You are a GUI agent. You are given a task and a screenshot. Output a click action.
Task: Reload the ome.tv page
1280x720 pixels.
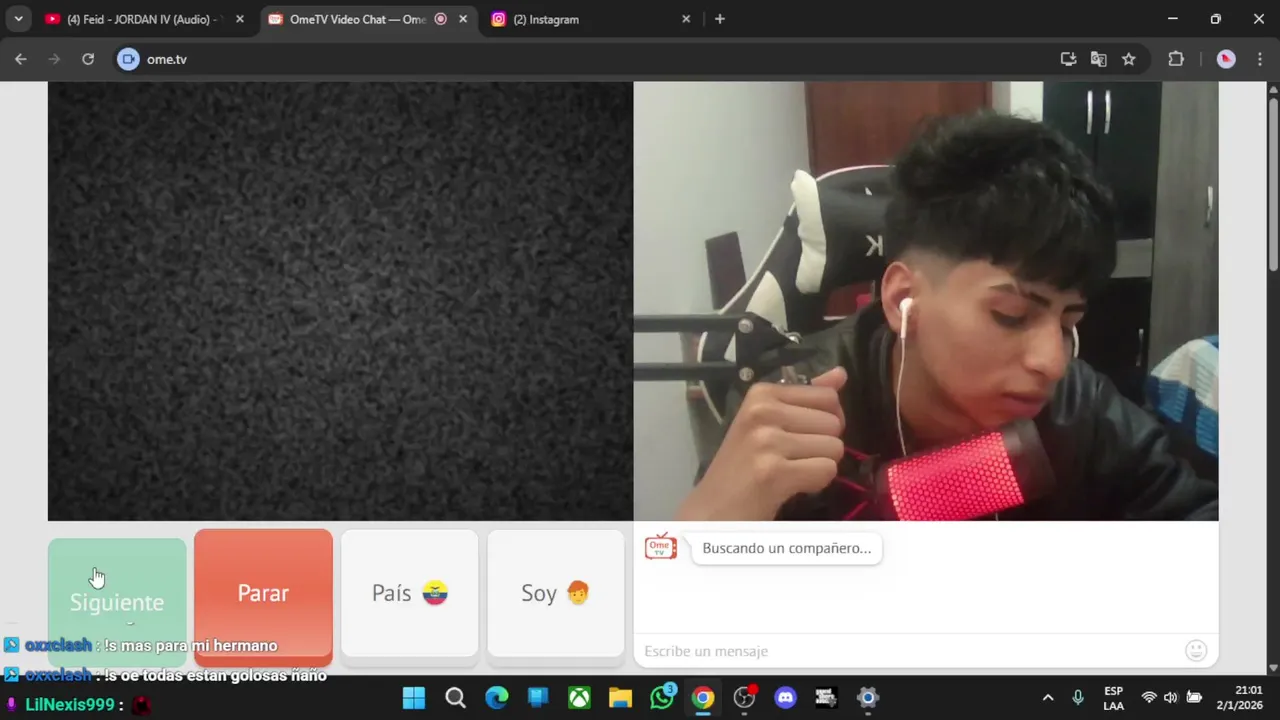[x=88, y=59]
